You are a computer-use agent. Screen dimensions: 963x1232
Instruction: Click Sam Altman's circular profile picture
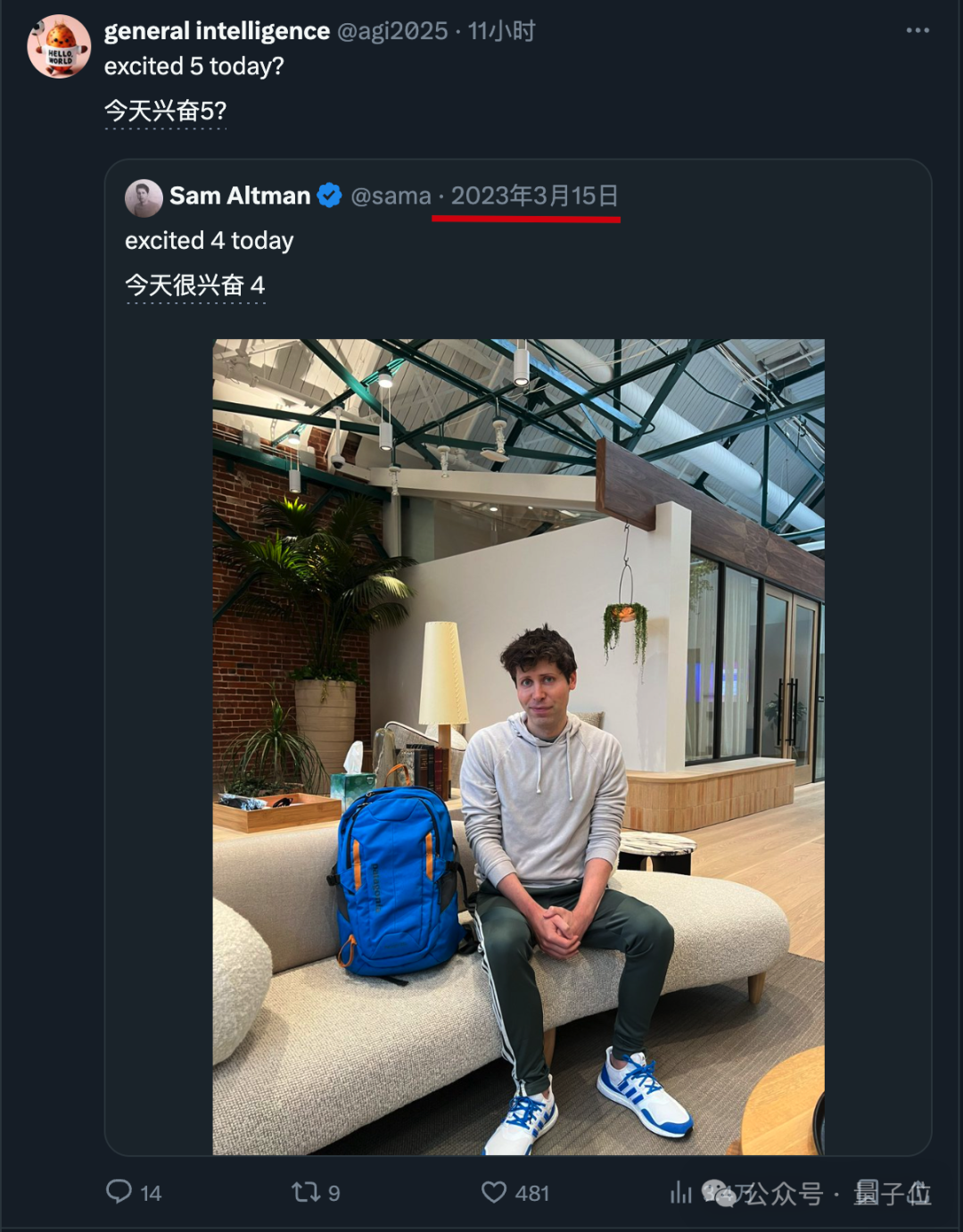[143, 196]
